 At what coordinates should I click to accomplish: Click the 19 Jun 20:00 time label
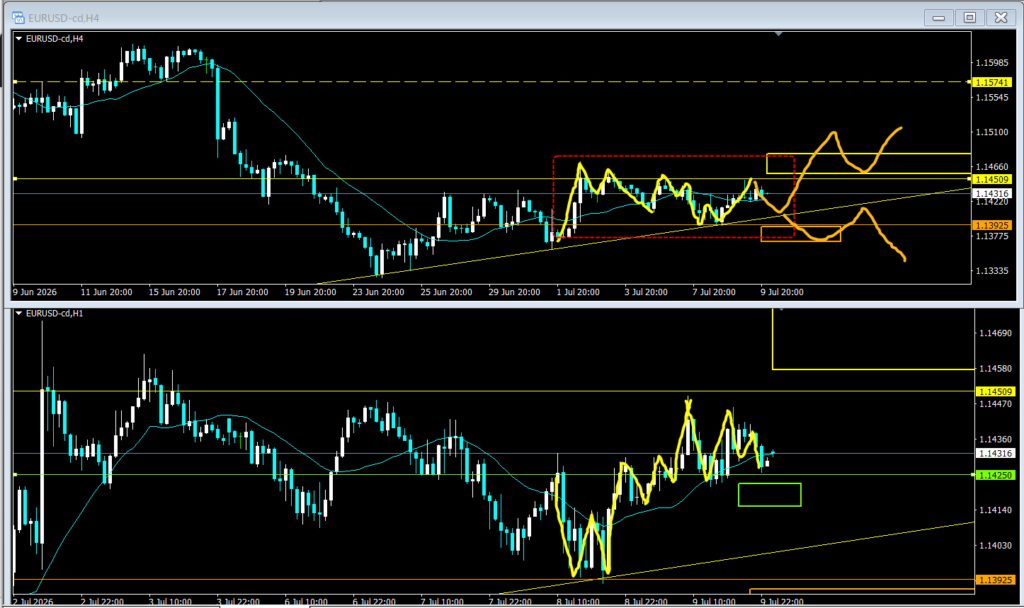click(x=310, y=292)
